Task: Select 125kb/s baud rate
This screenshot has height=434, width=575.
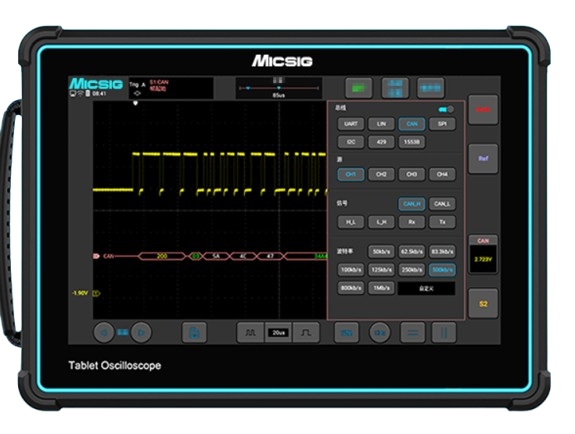Action: click(381, 270)
